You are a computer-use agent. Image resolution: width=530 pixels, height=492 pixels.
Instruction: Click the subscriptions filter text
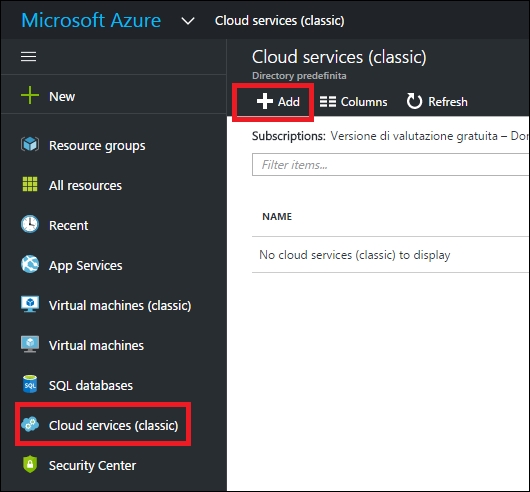pos(391,136)
